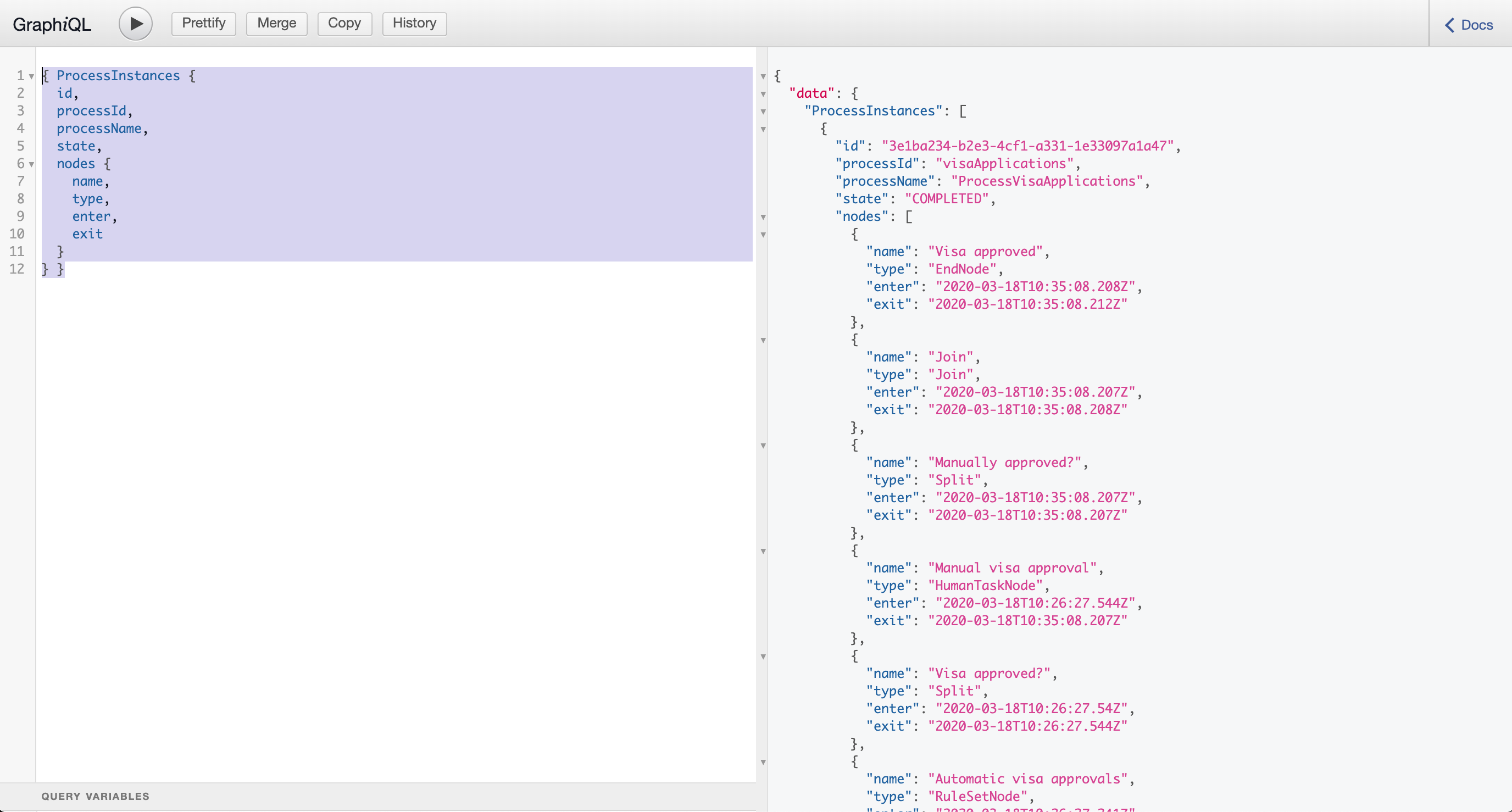Screen dimensions: 1512x812
Task: Collapse the nodes array of the first instance
Action: [763, 217]
